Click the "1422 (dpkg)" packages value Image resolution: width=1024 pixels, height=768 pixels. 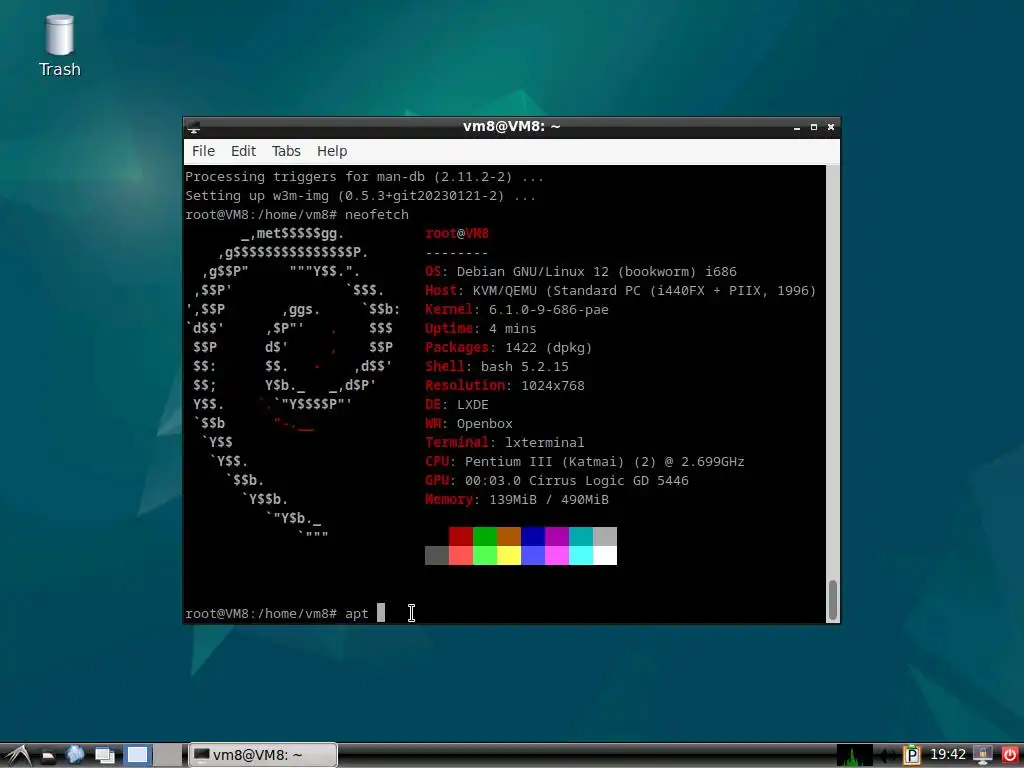pyautogui.click(x=548, y=347)
